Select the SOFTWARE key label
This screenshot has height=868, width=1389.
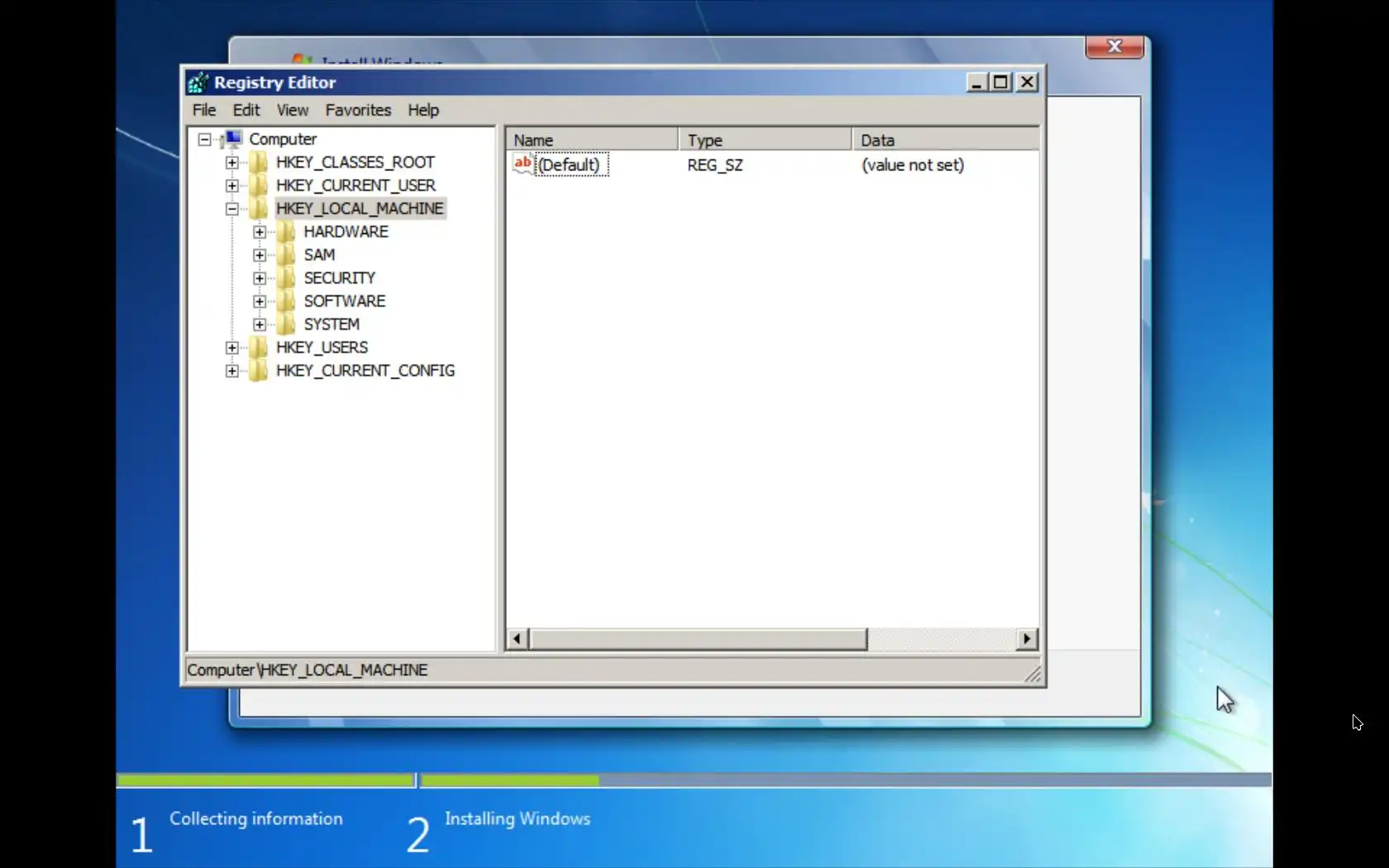click(x=344, y=301)
